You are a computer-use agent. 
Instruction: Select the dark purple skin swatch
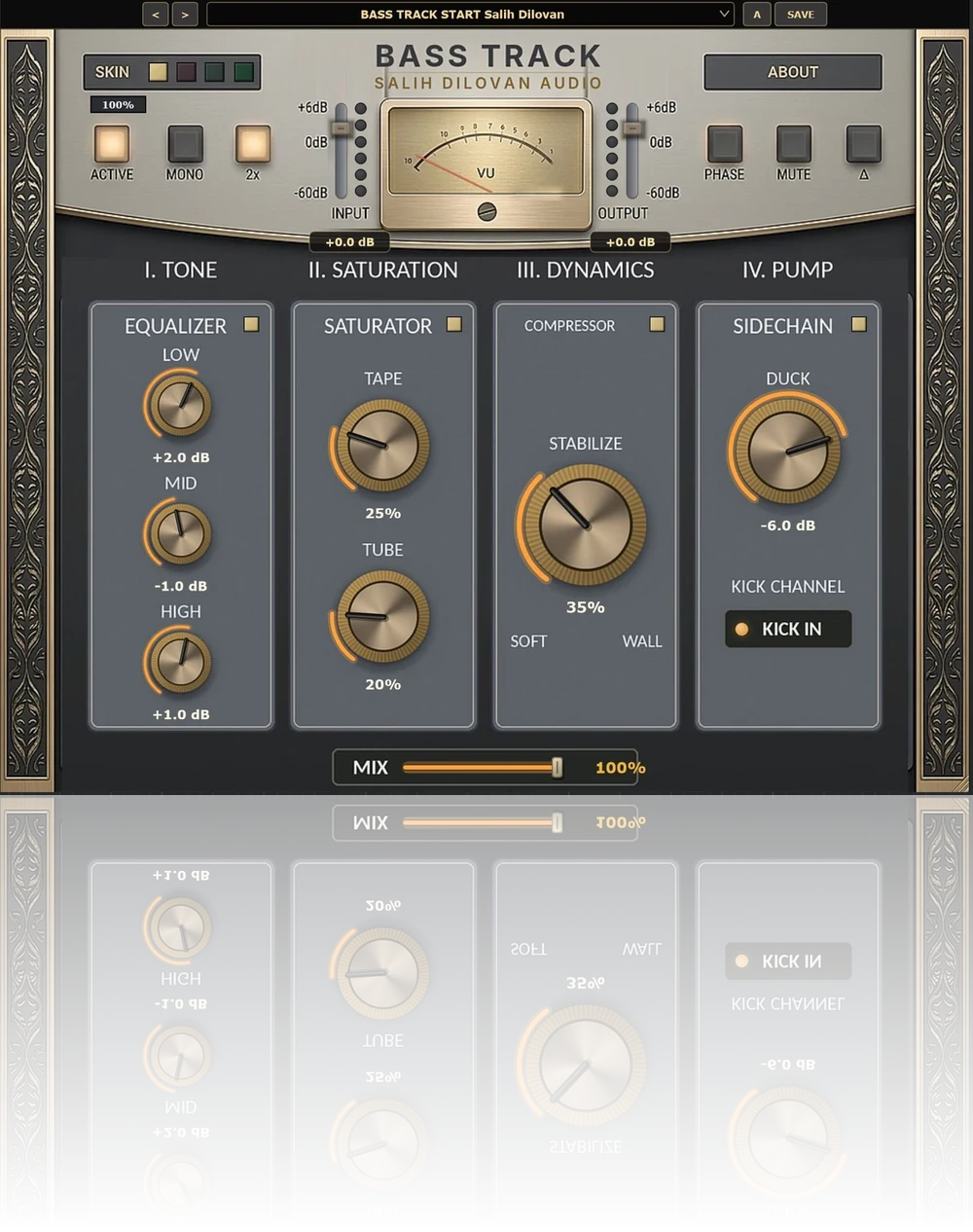186,72
